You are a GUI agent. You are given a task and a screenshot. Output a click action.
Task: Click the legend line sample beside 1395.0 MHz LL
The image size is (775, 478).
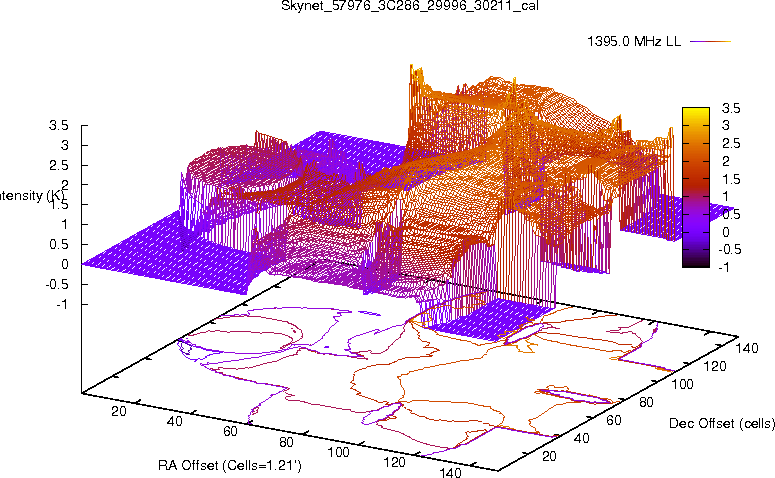pyautogui.click(x=710, y=42)
